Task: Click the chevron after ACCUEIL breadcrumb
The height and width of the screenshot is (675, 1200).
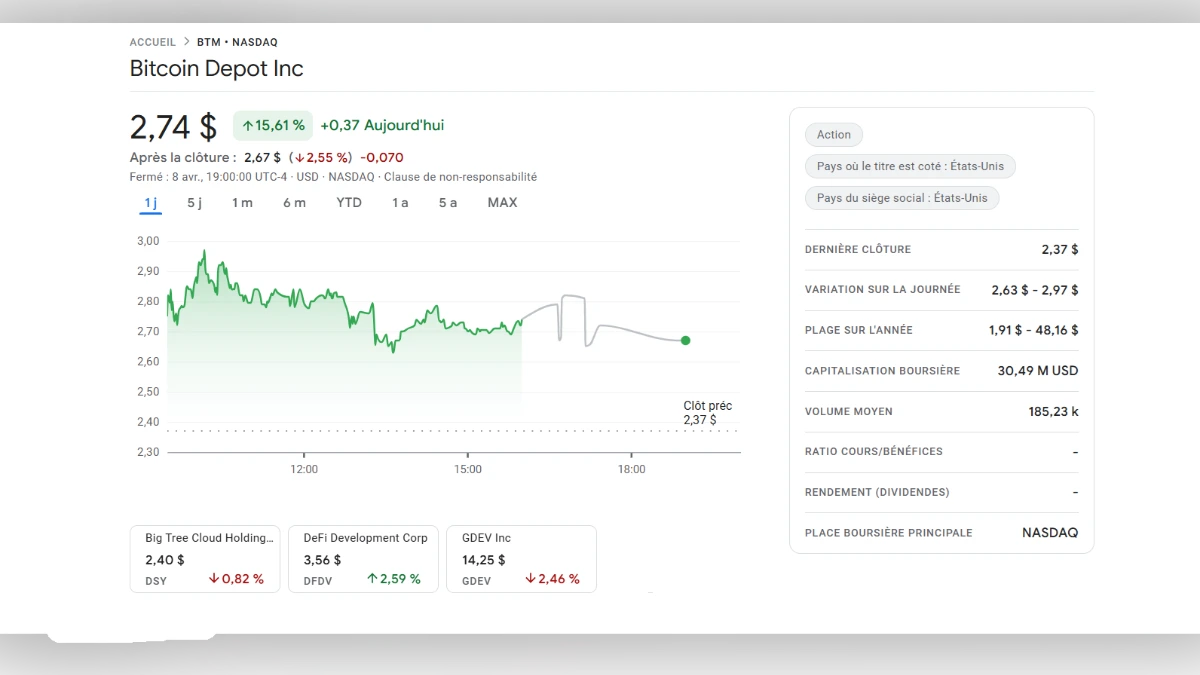Action: pos(185,41)
